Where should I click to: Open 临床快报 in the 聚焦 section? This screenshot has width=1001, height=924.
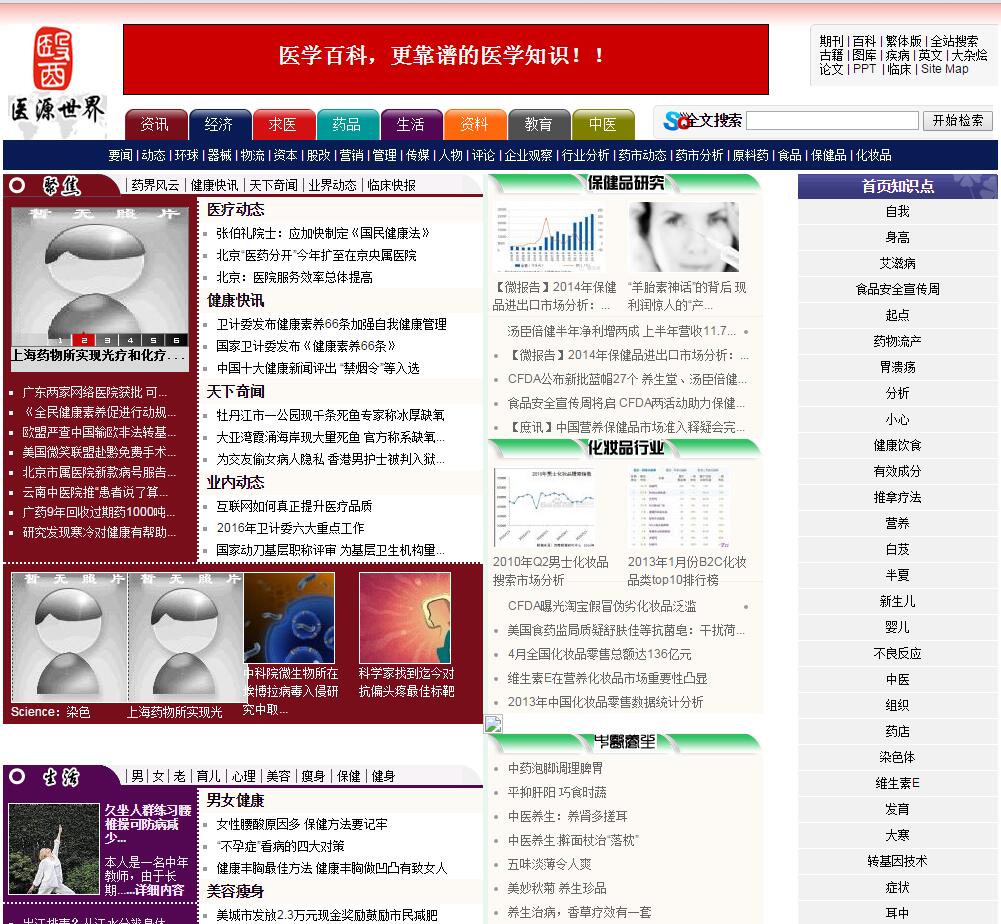point(391,185)
